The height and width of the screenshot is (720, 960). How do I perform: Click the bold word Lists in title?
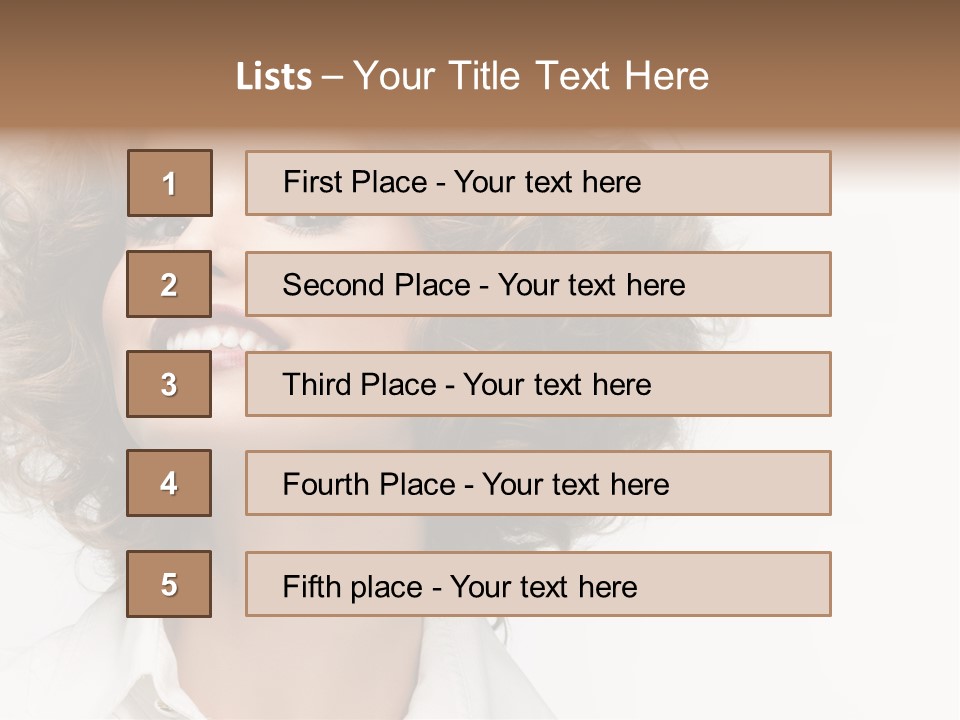[x=274, y=76]
